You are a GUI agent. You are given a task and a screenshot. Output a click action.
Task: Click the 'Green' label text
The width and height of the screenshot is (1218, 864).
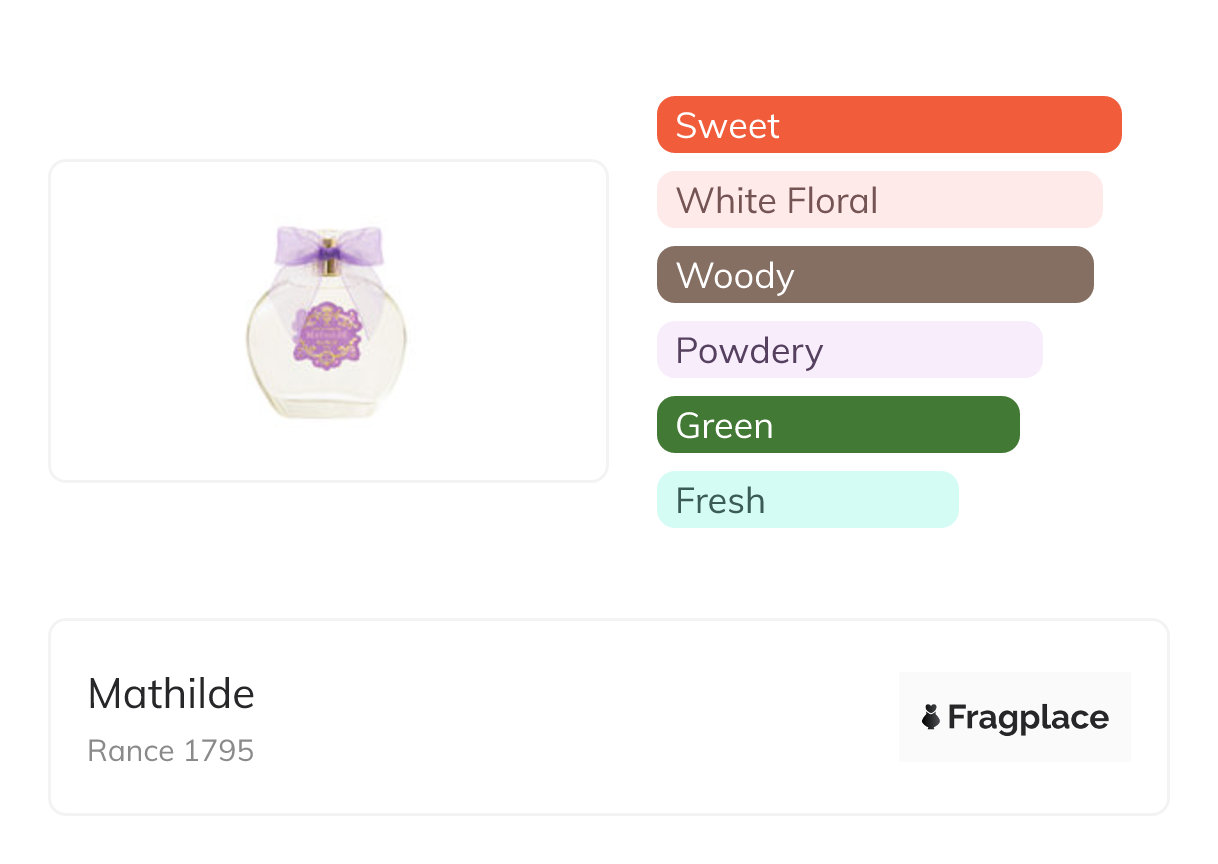[724, 426]
